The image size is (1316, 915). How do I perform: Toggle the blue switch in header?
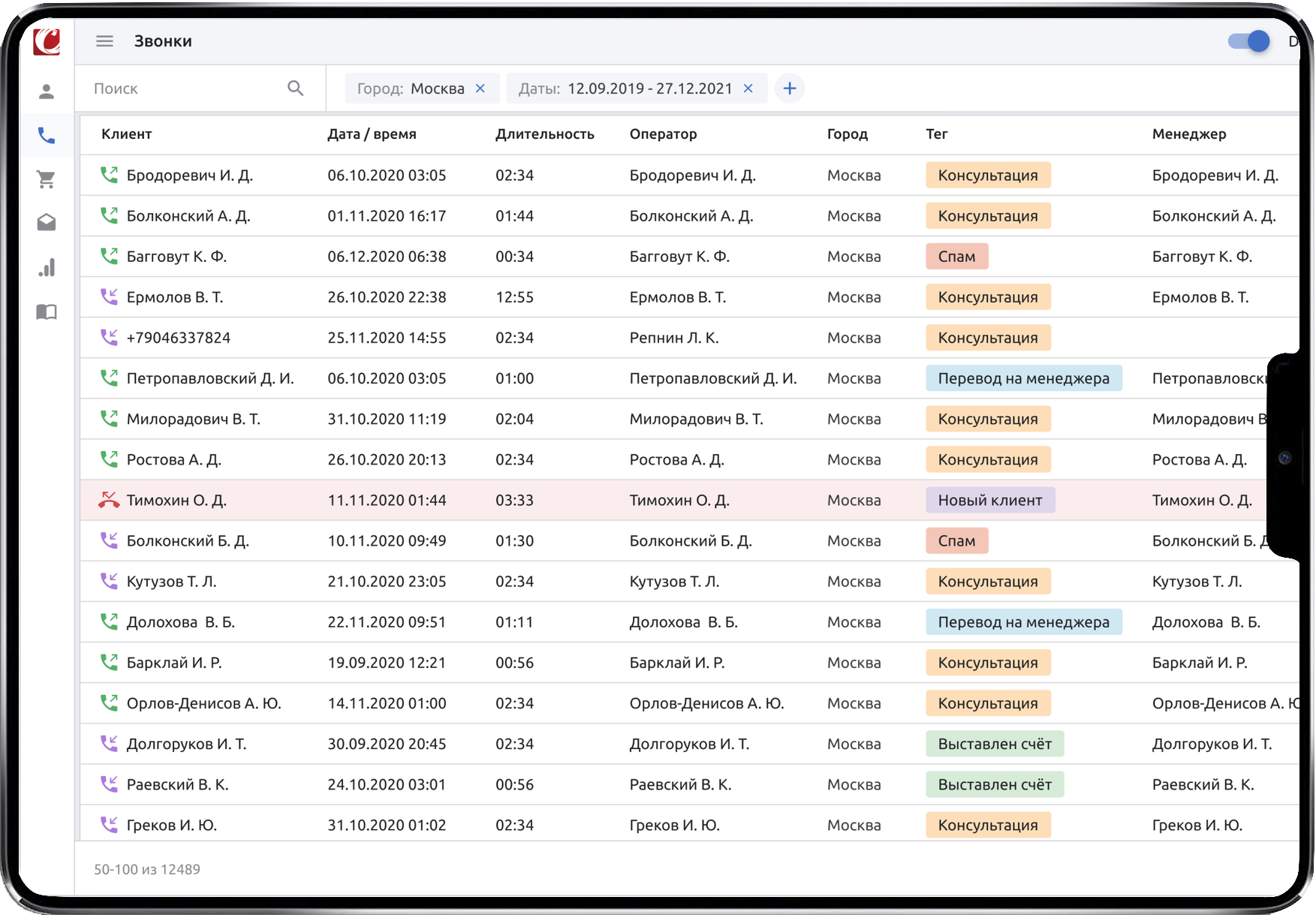pyautogui.click(x=1249, y=41)
